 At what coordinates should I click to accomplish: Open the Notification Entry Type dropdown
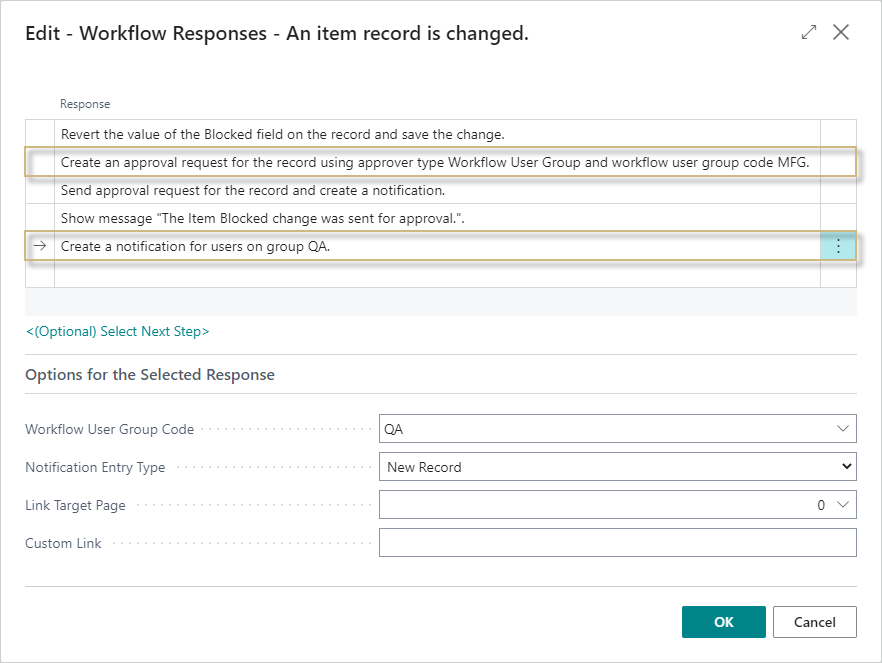pyautogui.click(x=846, y=466)
